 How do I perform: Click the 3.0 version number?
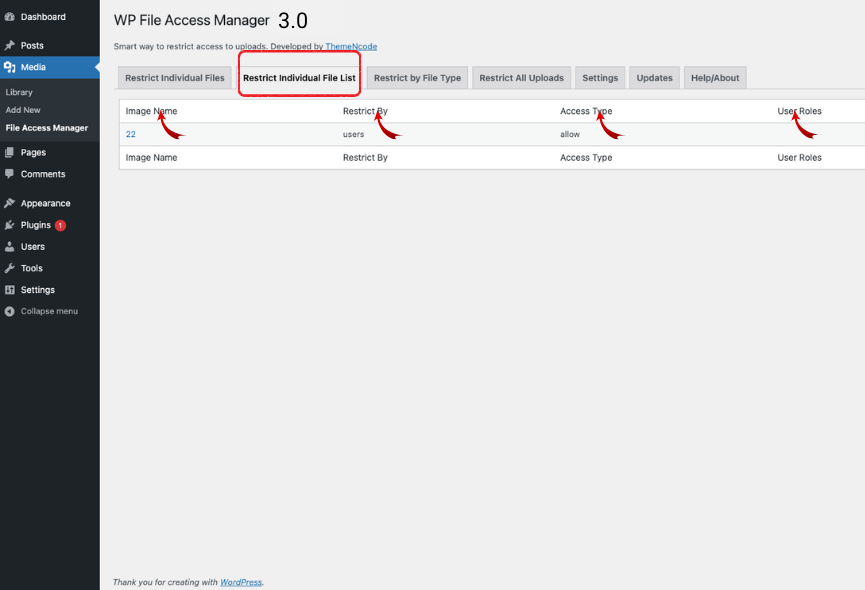point(293,21)
